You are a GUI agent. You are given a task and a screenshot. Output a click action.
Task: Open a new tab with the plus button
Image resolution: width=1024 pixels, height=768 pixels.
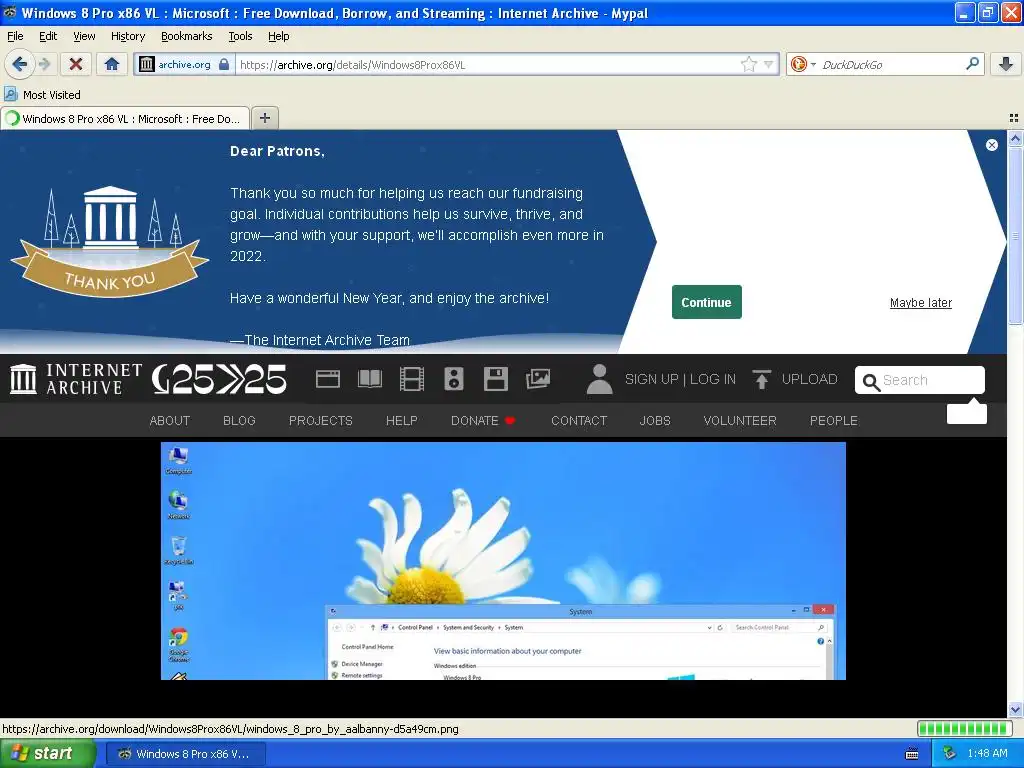pos(264,118)
